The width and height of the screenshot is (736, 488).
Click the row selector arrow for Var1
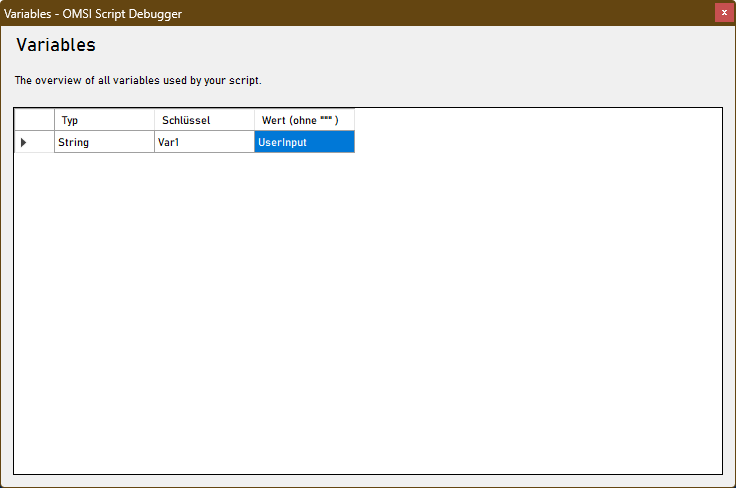[x=24, y=143]
